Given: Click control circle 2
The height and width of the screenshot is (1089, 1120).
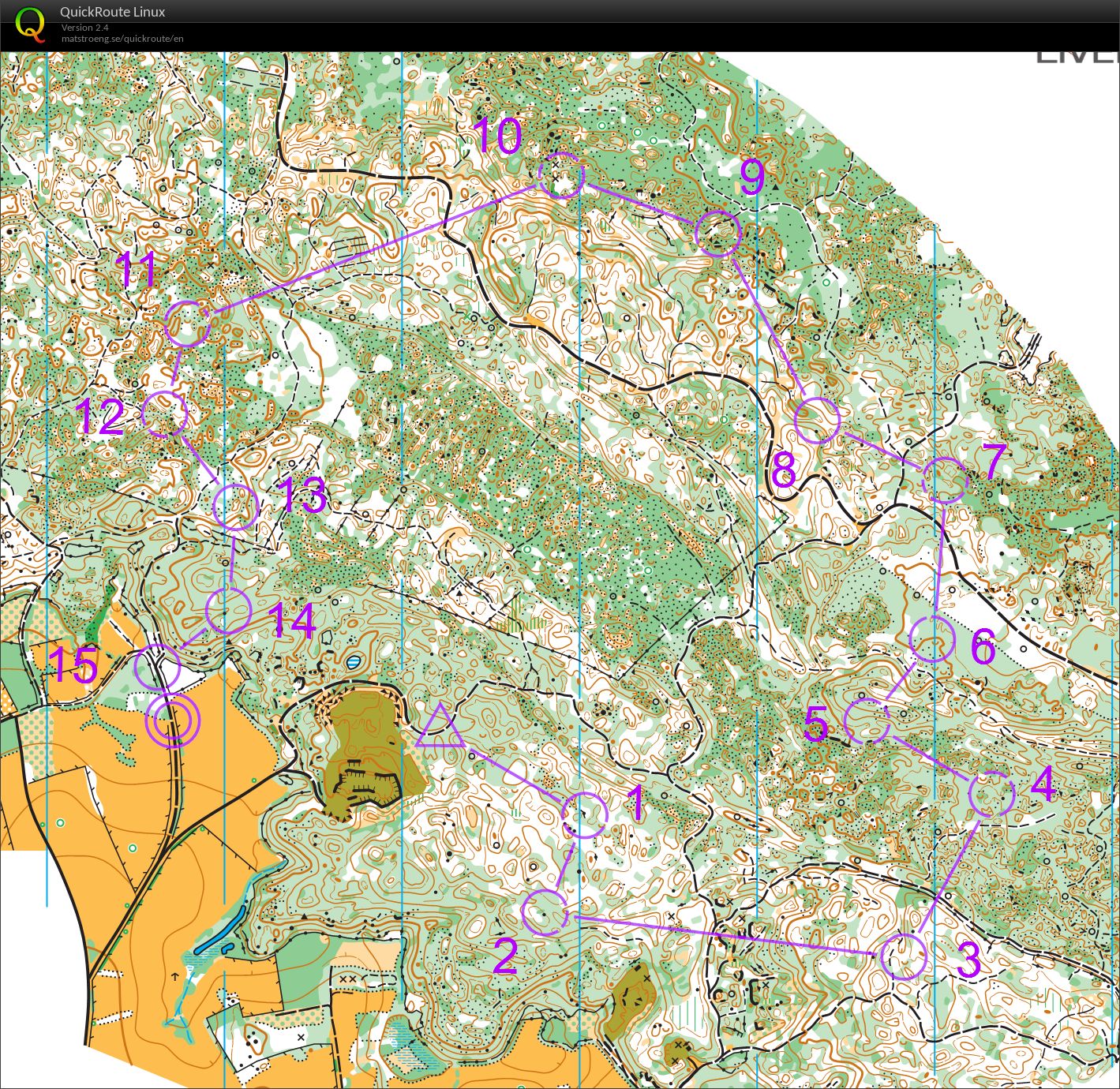Looking at the screenshot, I should 545,913.
